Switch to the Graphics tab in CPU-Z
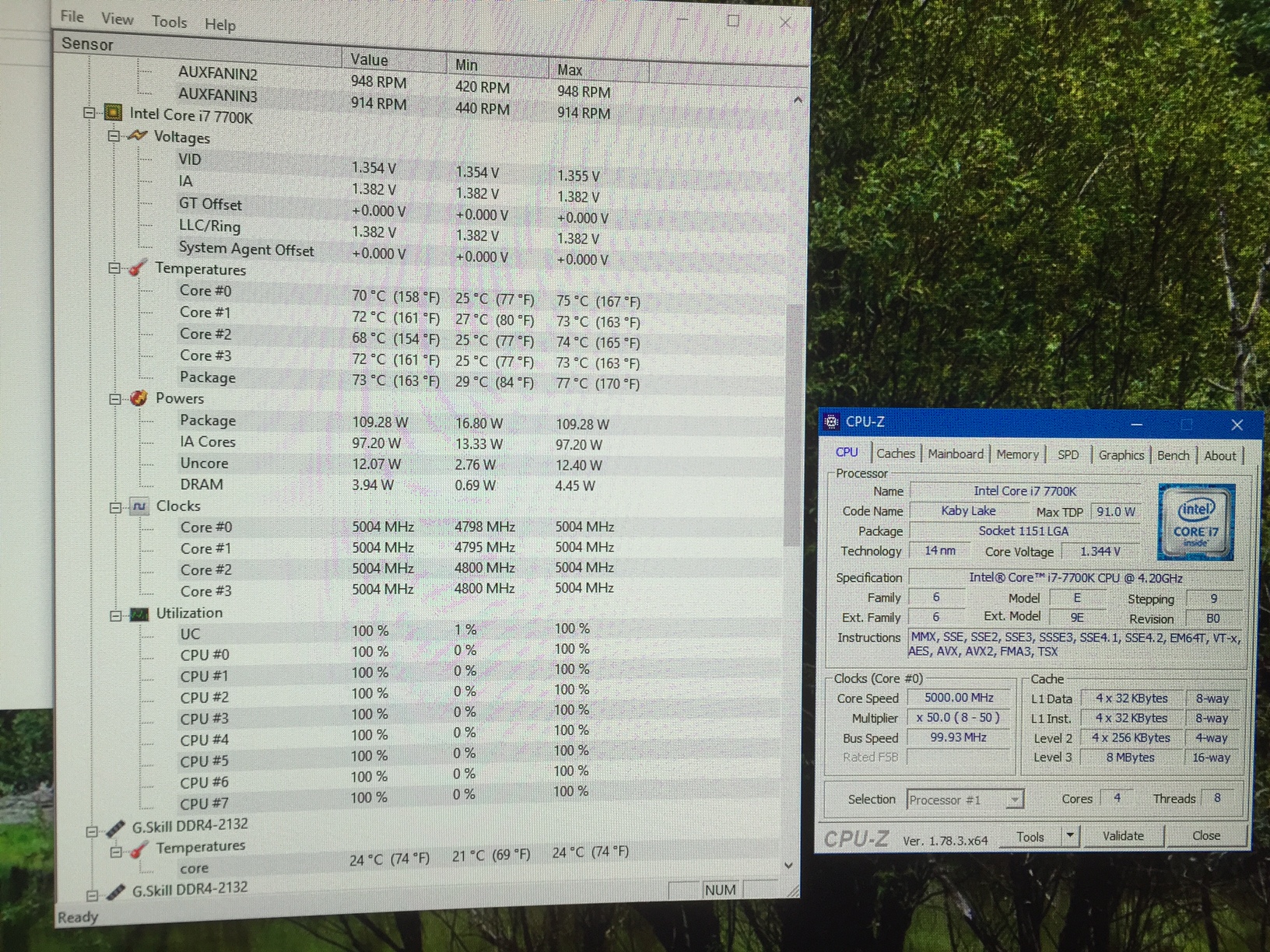Screen dimensions: 1270x952 pyautogui.click(x=1121, y=455)
